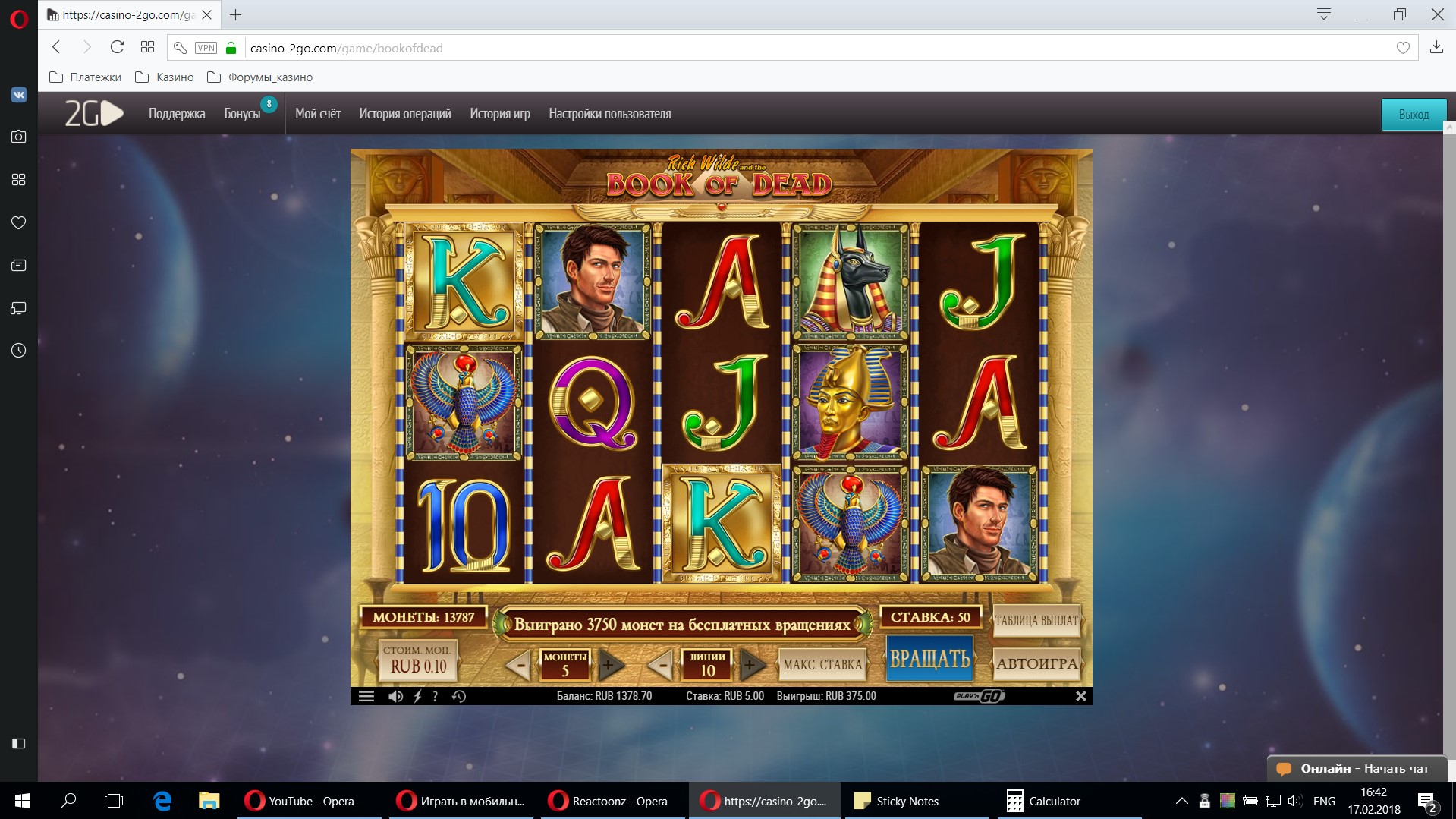Viewport: 1456px width, 819px height.
Task: Open История игр page
Action: tap(500, 114)
